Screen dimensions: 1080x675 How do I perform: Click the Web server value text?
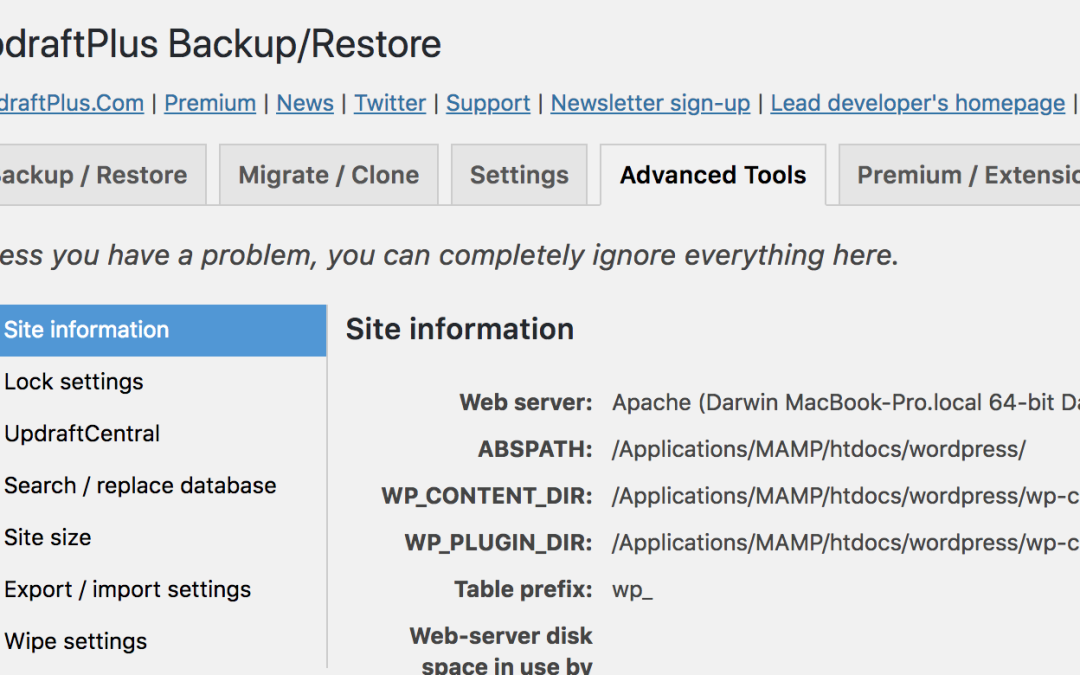click(846, 402)
